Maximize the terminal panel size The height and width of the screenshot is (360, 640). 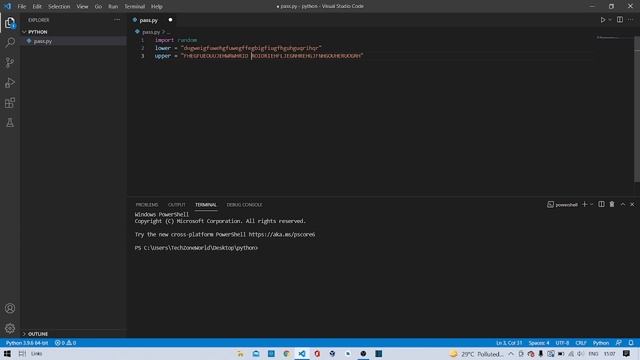tap(623, 204)
